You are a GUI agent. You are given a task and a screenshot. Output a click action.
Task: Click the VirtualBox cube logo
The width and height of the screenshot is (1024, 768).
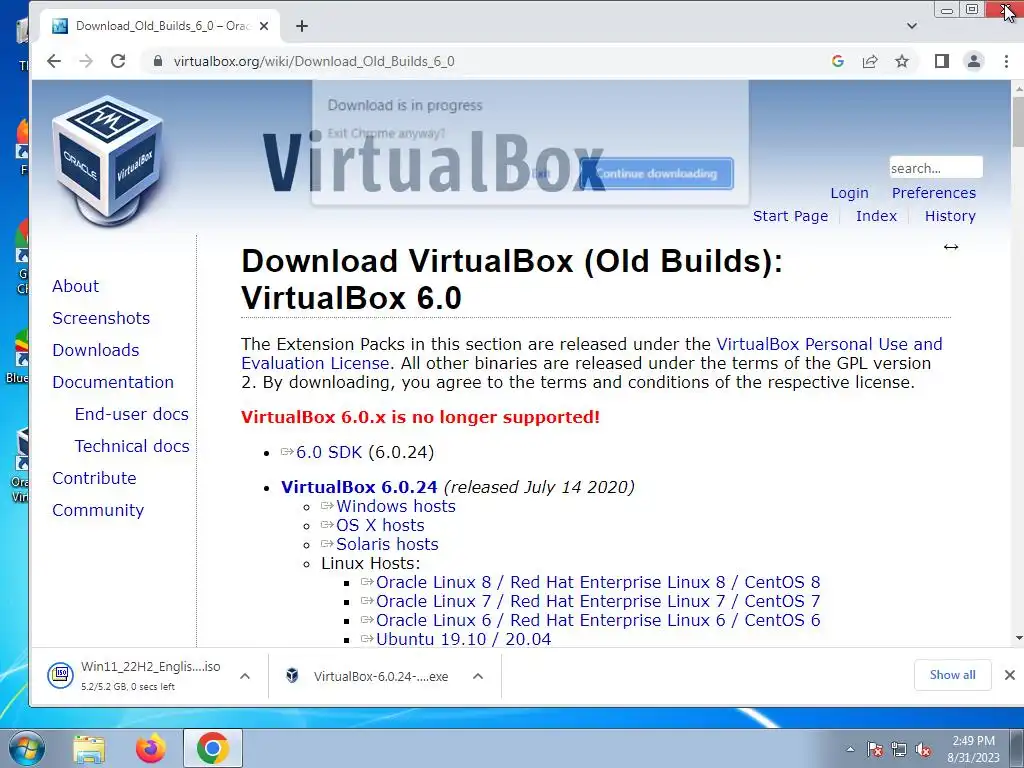click(x=108, y=161)
